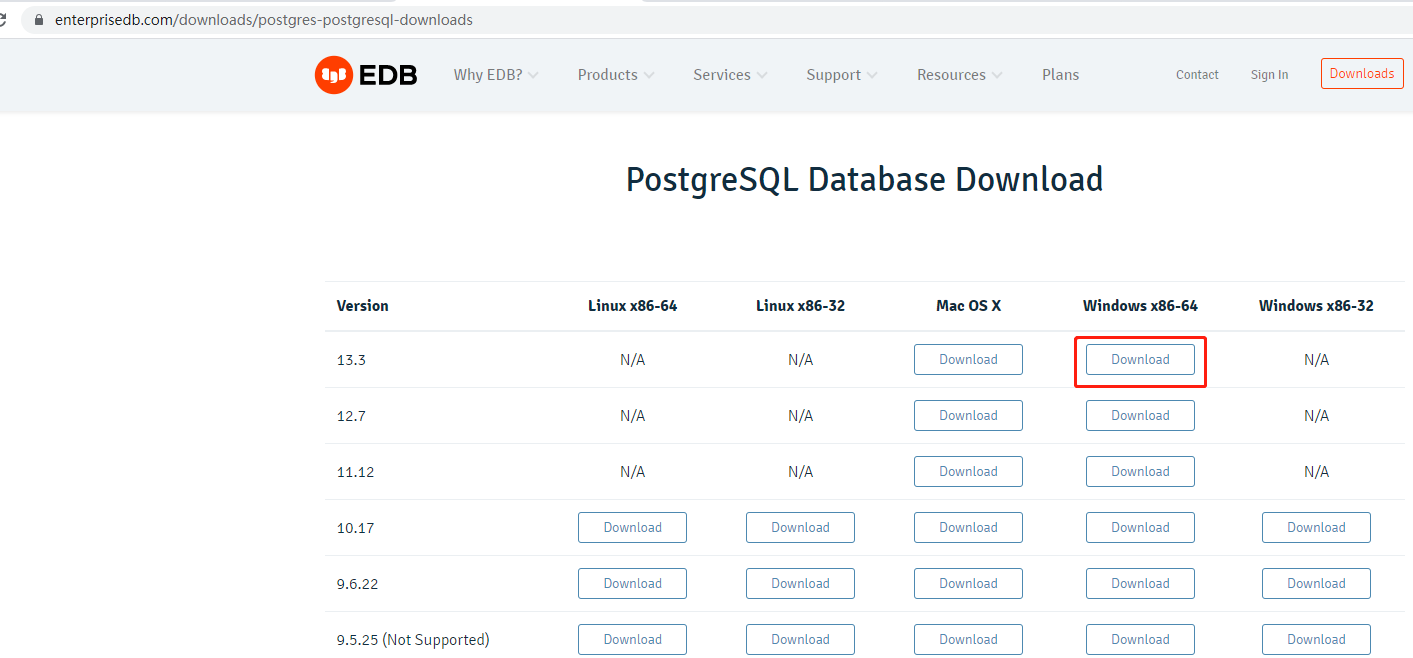Download version 9.6.22 for Linux x86-32
This screenshot has width=1413, height=658.
(800, 584)
